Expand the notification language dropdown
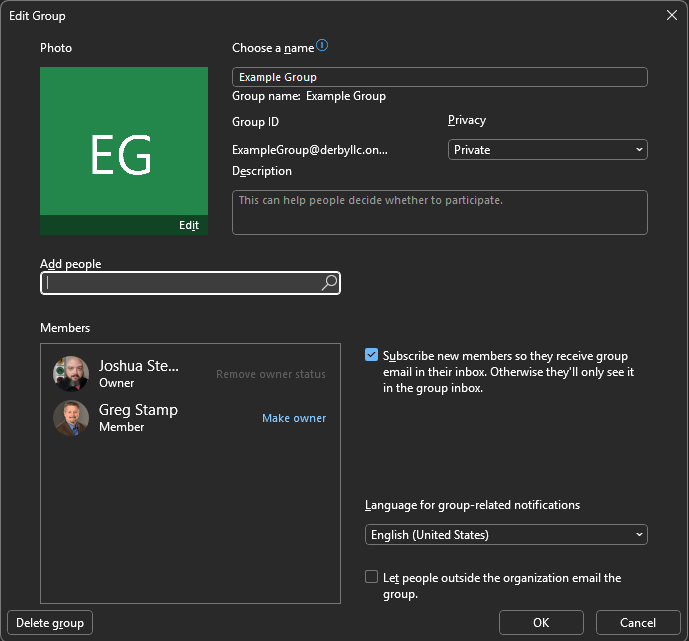This screenshot has width=689, height=641. click(x=506, y=535)
